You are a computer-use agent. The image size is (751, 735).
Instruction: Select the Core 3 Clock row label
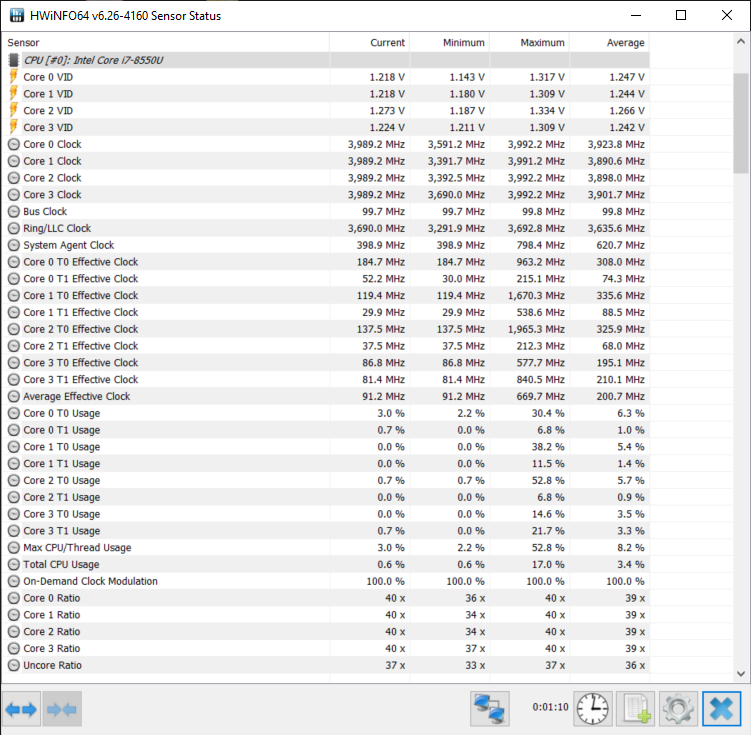tap(52, 194)
